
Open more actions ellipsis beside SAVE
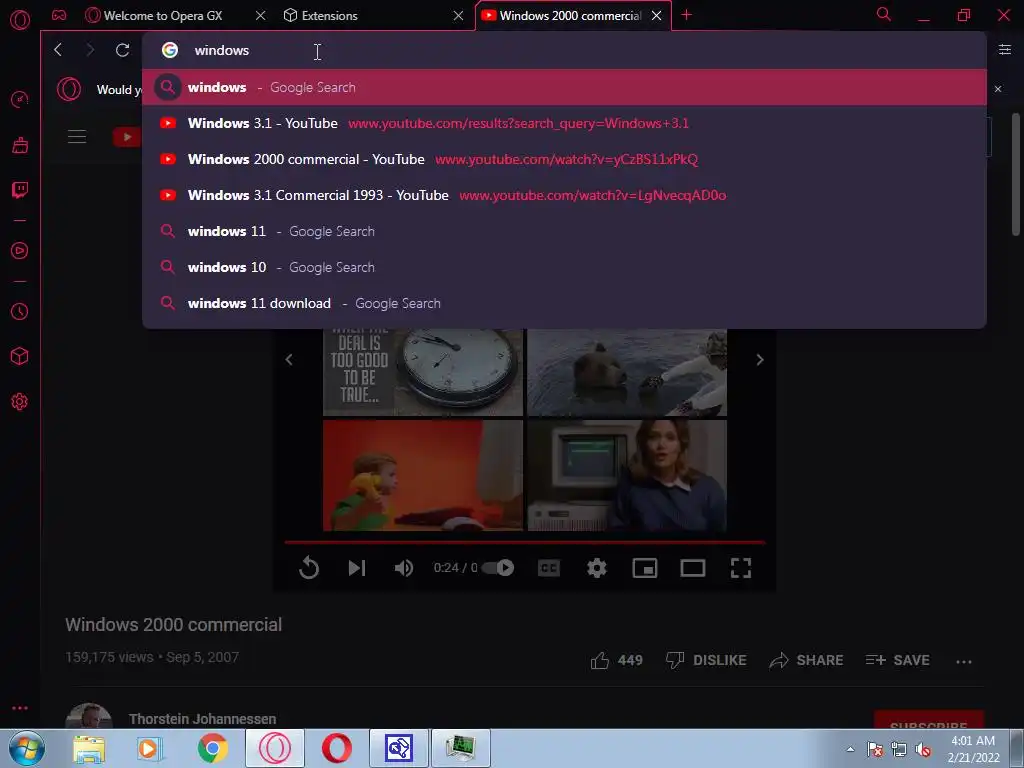(963, 661)
